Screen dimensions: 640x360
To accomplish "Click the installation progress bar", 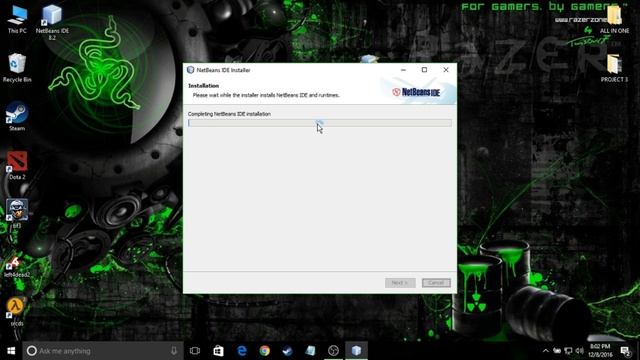I will click(x=320, y=123).
